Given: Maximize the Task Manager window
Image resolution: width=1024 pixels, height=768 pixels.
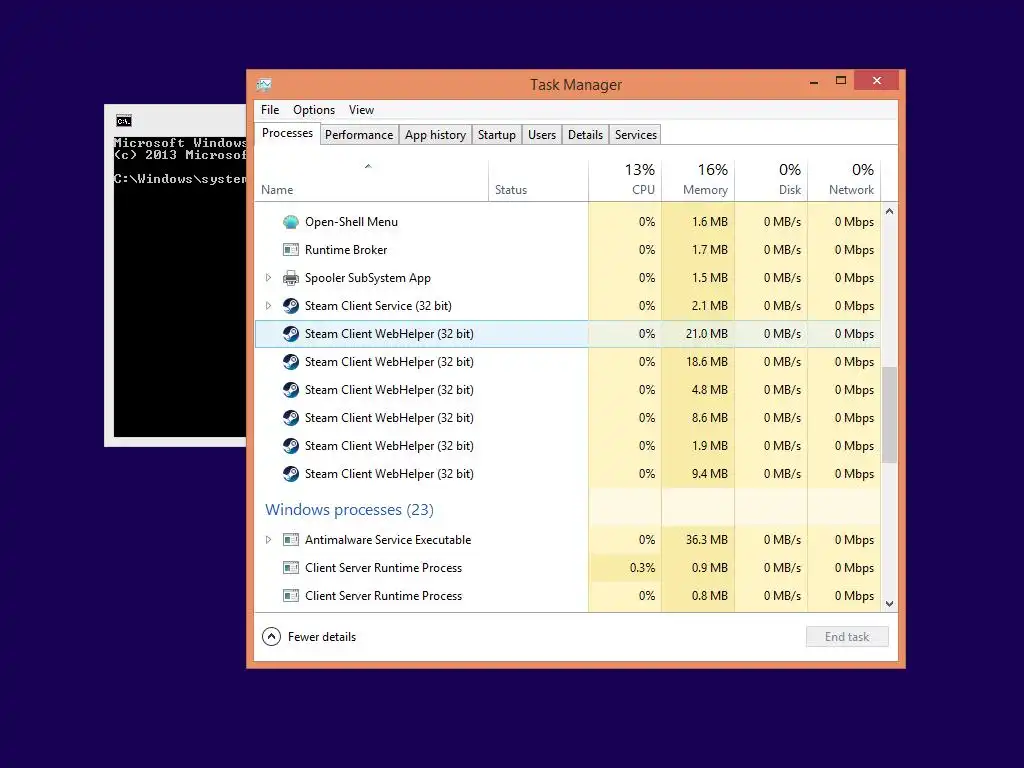Looking at the screenshot, I should tap(841, 81).
